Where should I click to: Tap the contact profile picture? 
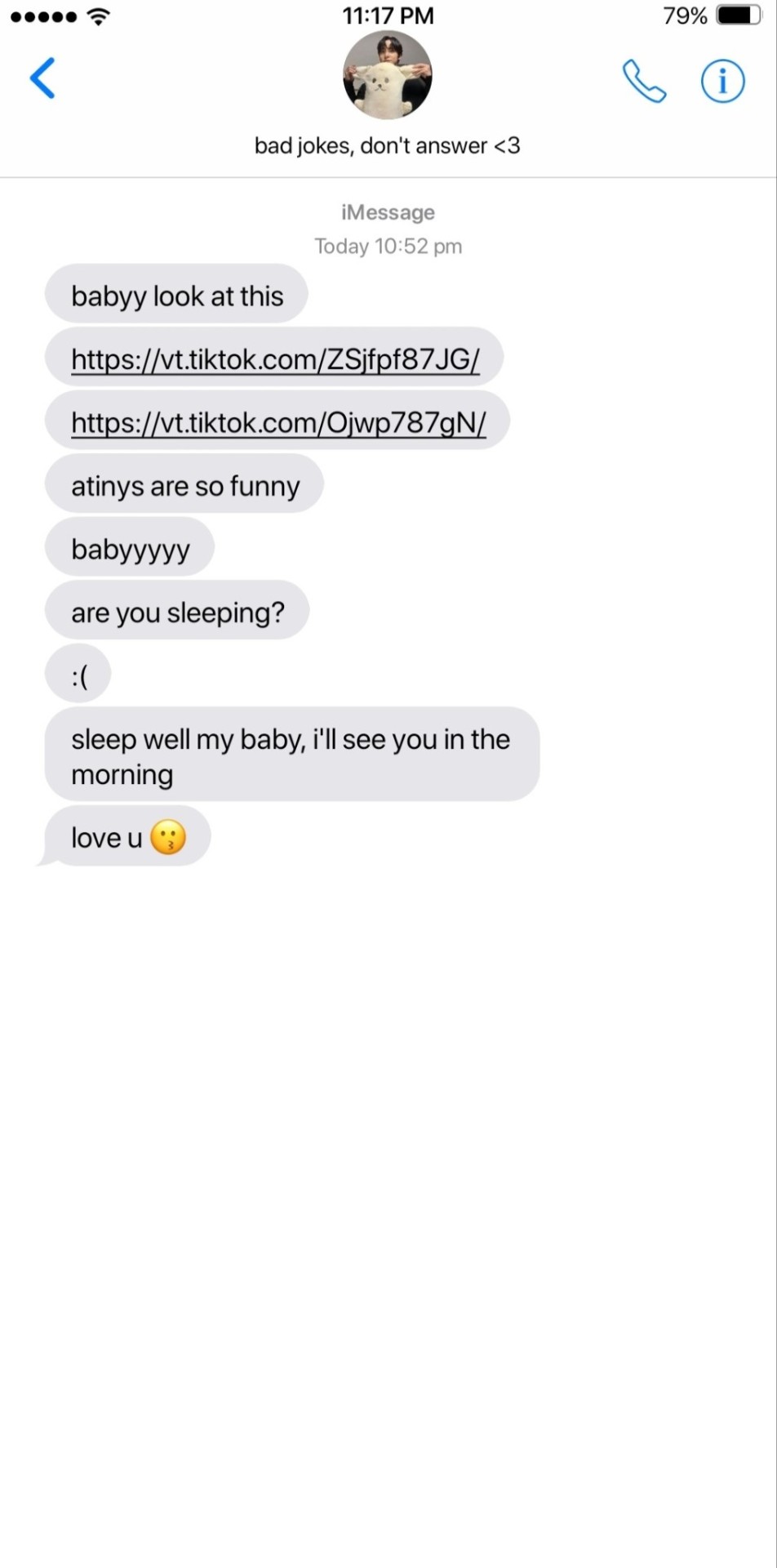pyautogui.click(x=388, y=75)
